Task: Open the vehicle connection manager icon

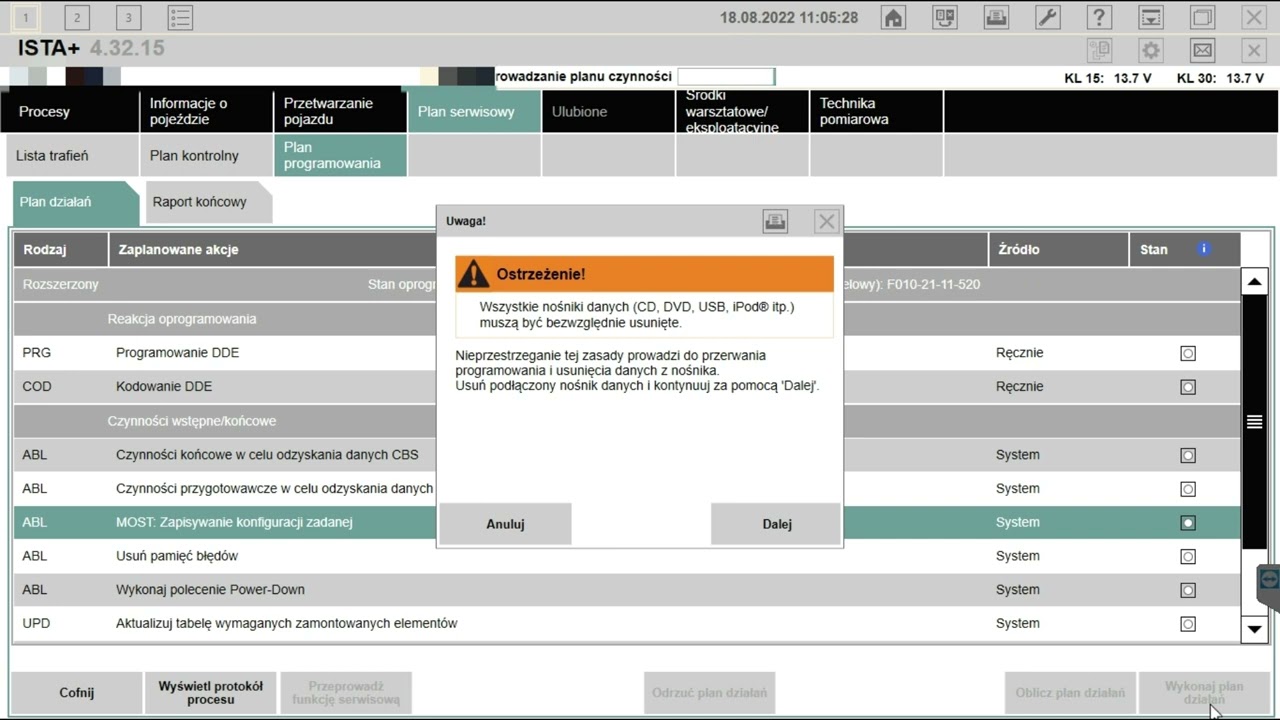Action: tap(944, 17)
